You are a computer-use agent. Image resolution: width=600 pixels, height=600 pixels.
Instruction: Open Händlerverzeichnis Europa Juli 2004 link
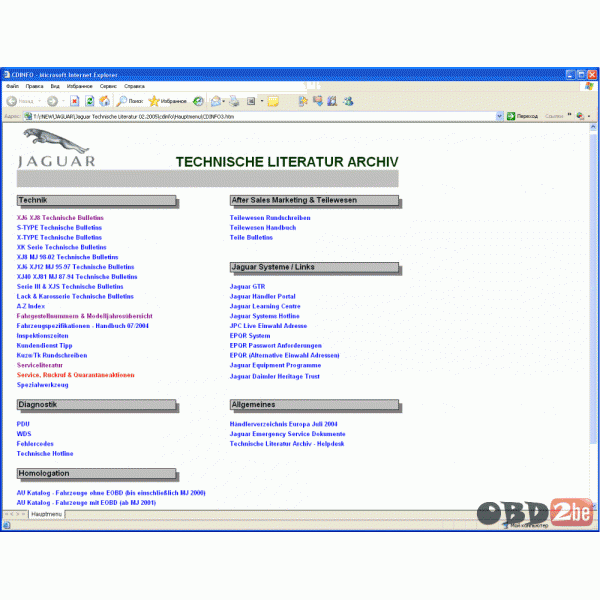pyautogui.click(x=284, y=424)
